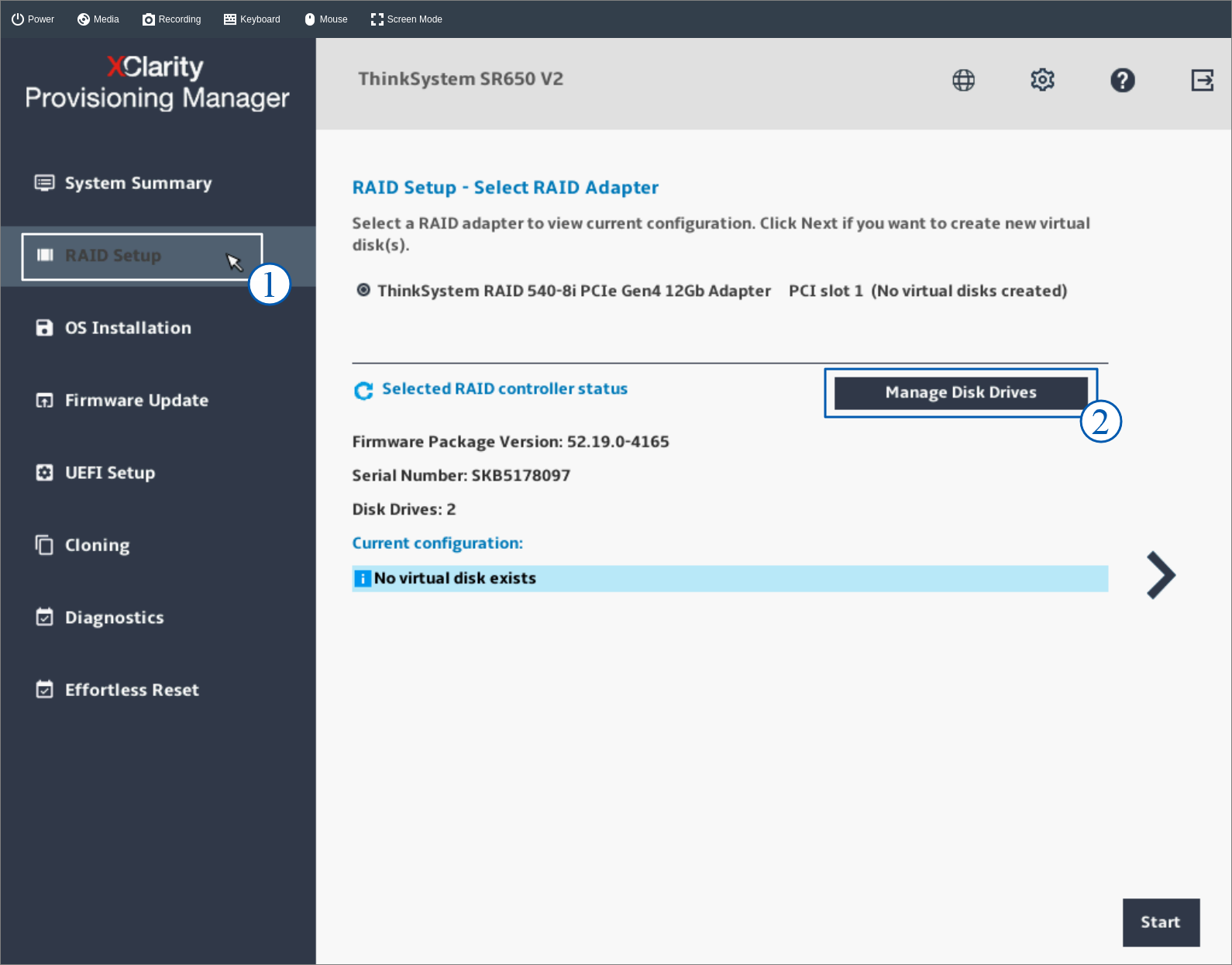Click the Start button
The image size is (1232, 965).
tap(1161, 922)
